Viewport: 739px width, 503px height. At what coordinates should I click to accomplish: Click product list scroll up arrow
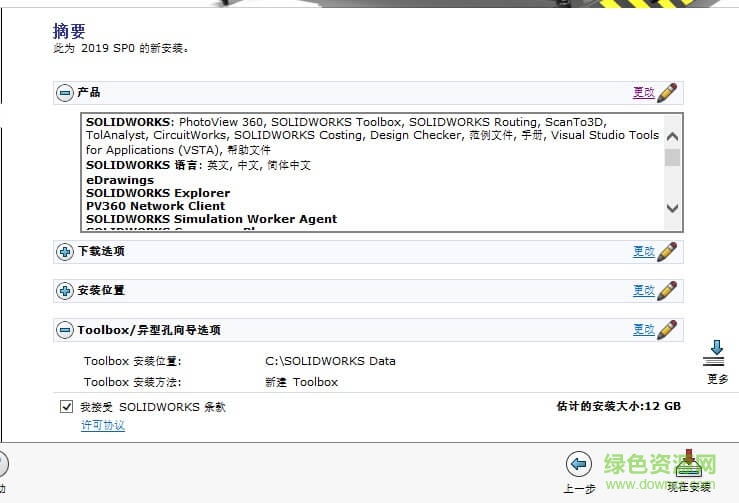tap(673, 137)
